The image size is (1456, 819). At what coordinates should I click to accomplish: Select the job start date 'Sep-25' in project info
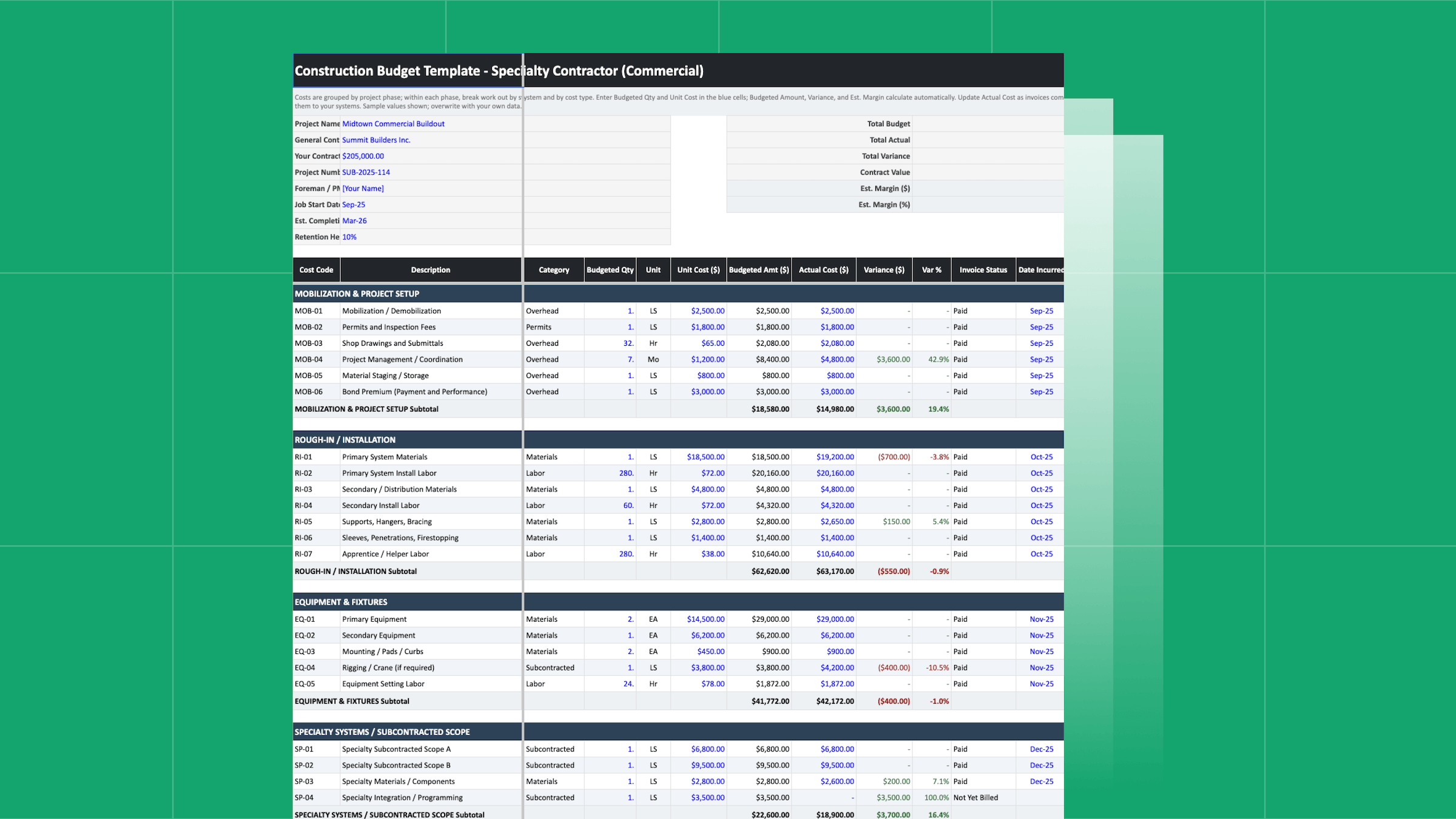pos(354,204)
